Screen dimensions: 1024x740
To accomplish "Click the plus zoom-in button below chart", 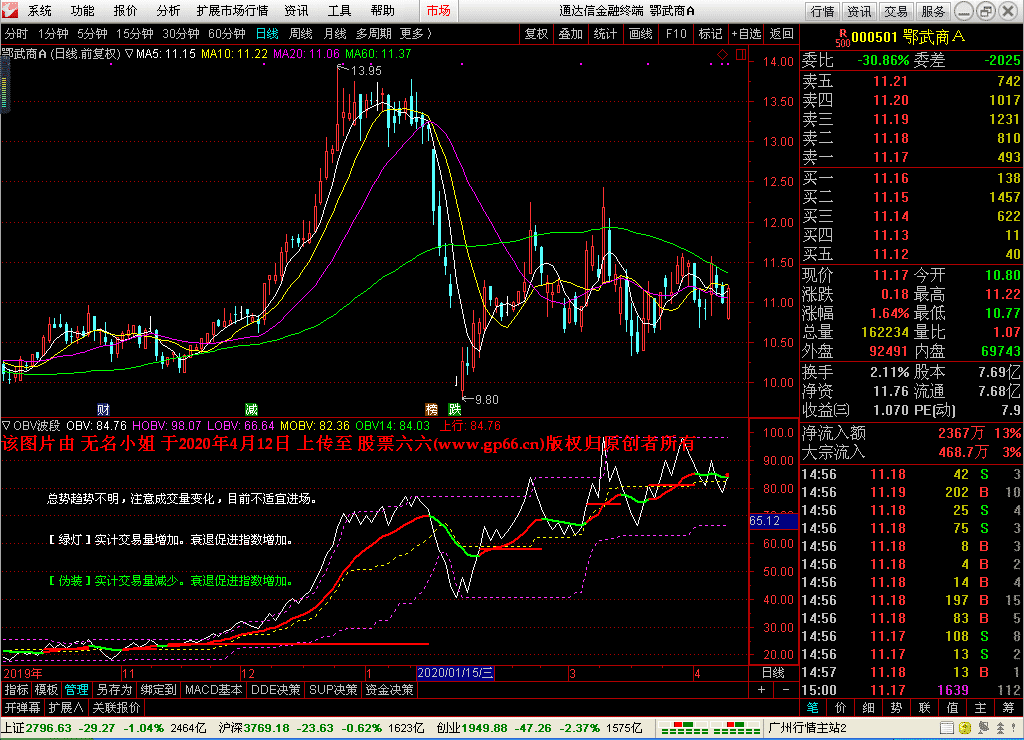I will 761,690.
